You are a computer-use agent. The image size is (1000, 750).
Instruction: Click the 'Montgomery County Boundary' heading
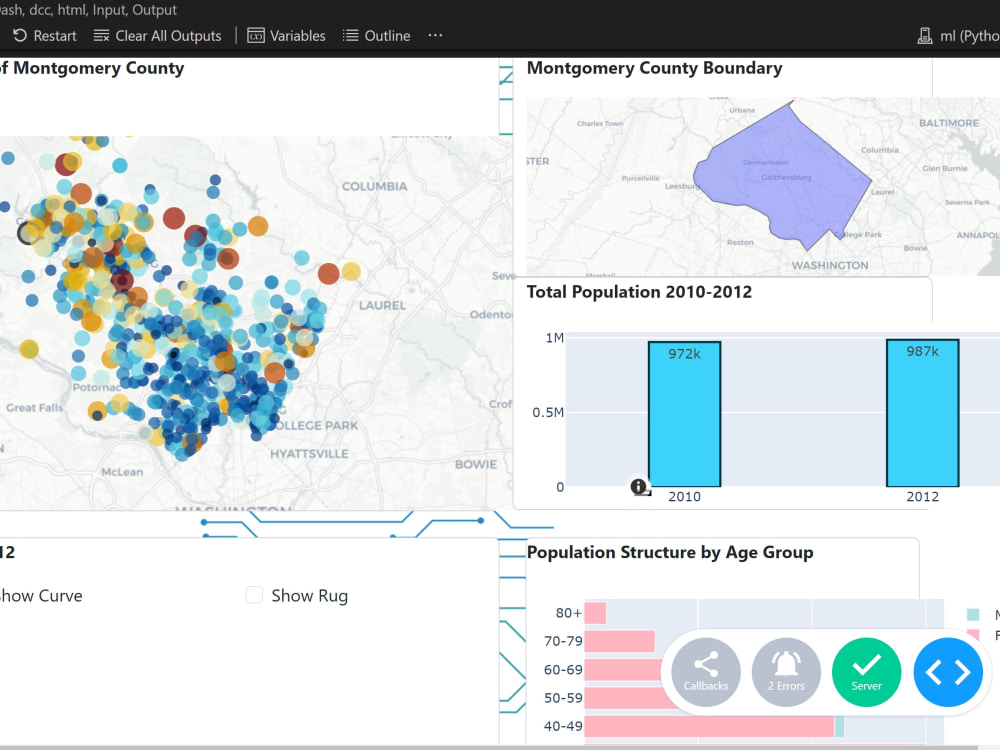click(654, 68)
